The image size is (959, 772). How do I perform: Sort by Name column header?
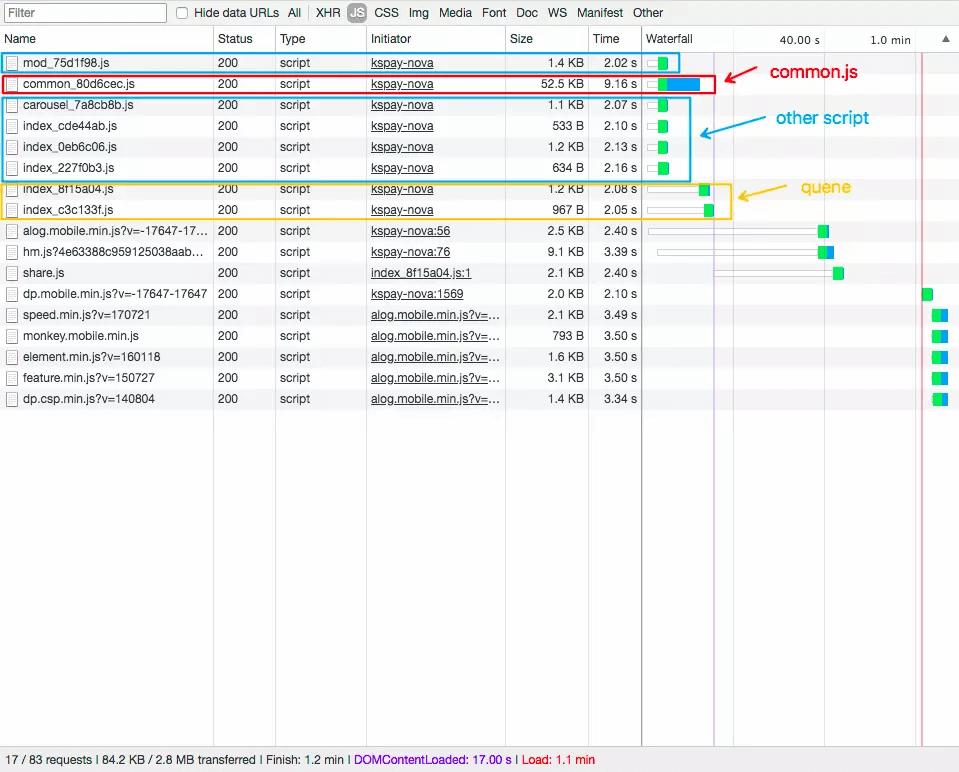[107, 39]
